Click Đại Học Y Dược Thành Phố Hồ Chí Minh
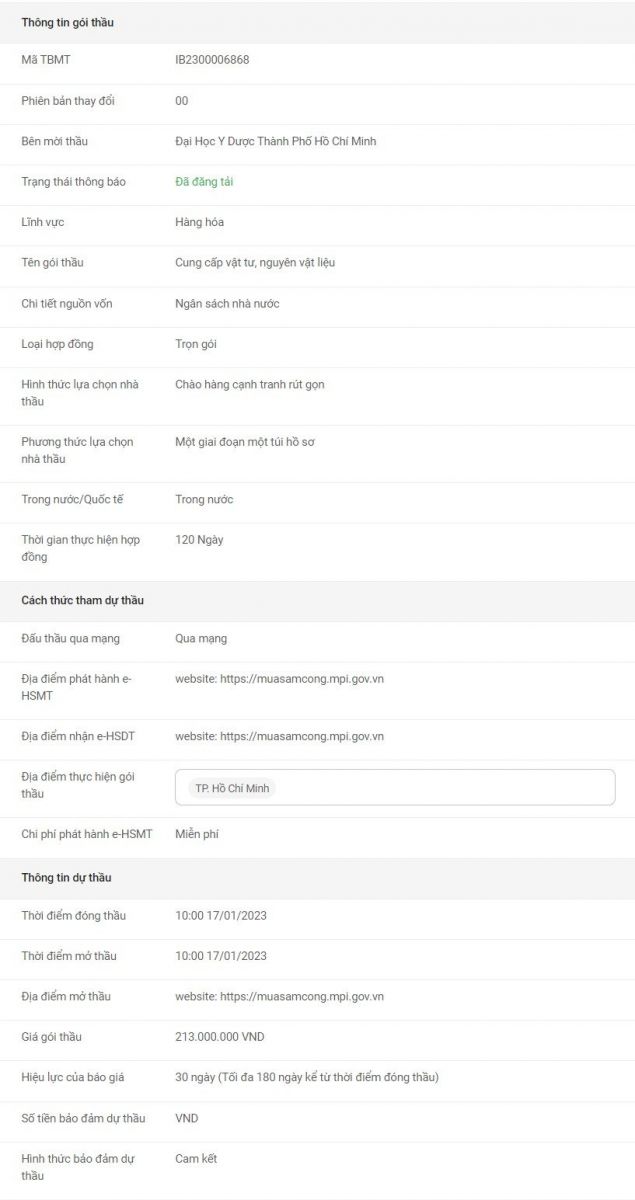The height and width of the screenshot is (1200, 635). pyautogui.click(x=276, y=141)
